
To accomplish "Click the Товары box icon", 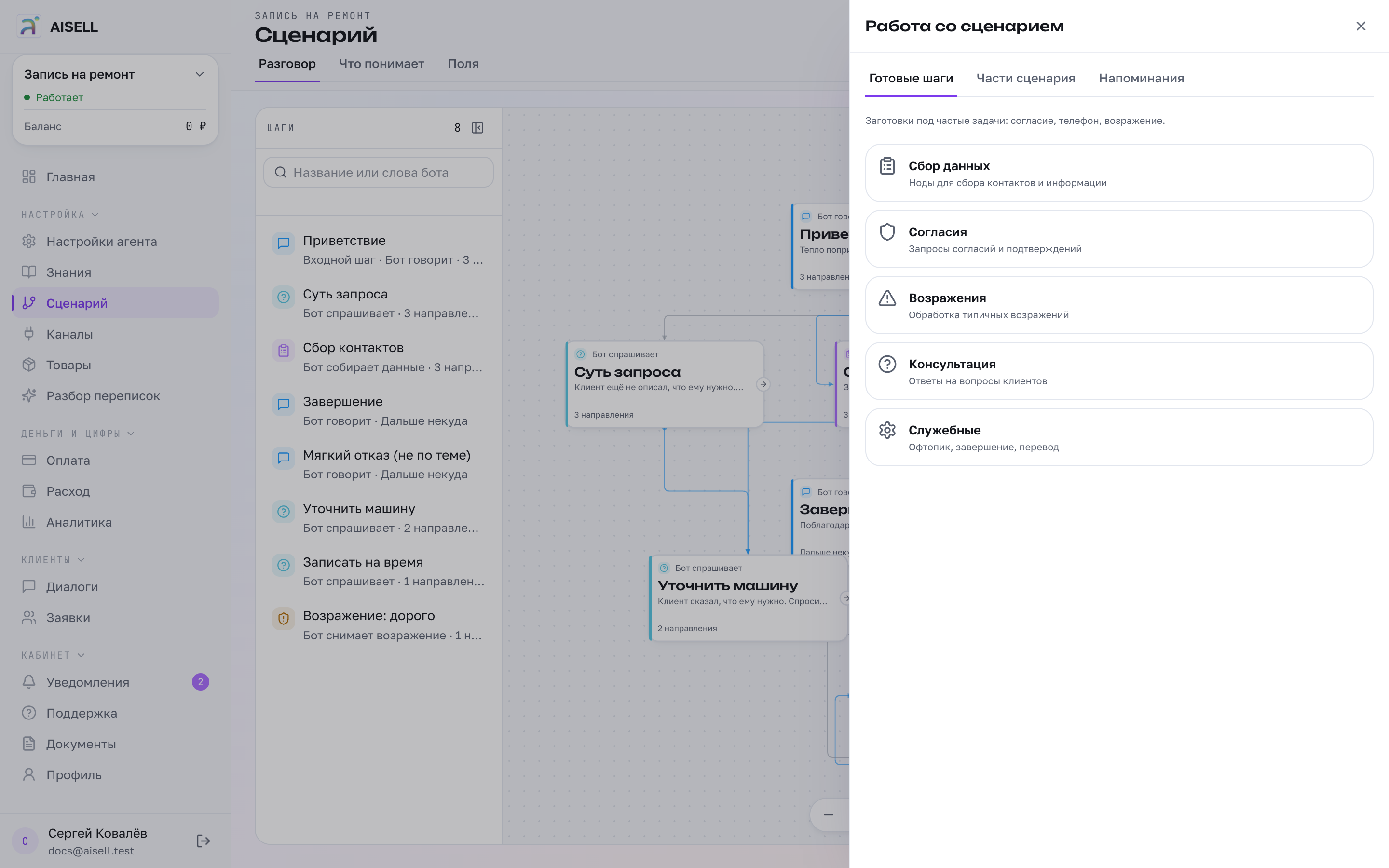I will (x=29, y=365).
